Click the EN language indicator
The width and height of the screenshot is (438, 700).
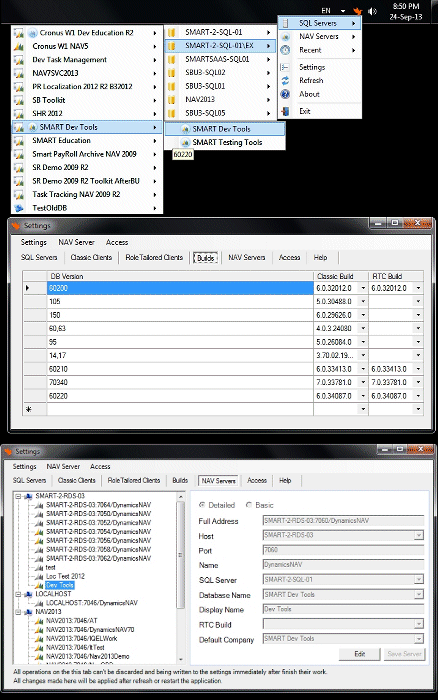coord(326,11)
